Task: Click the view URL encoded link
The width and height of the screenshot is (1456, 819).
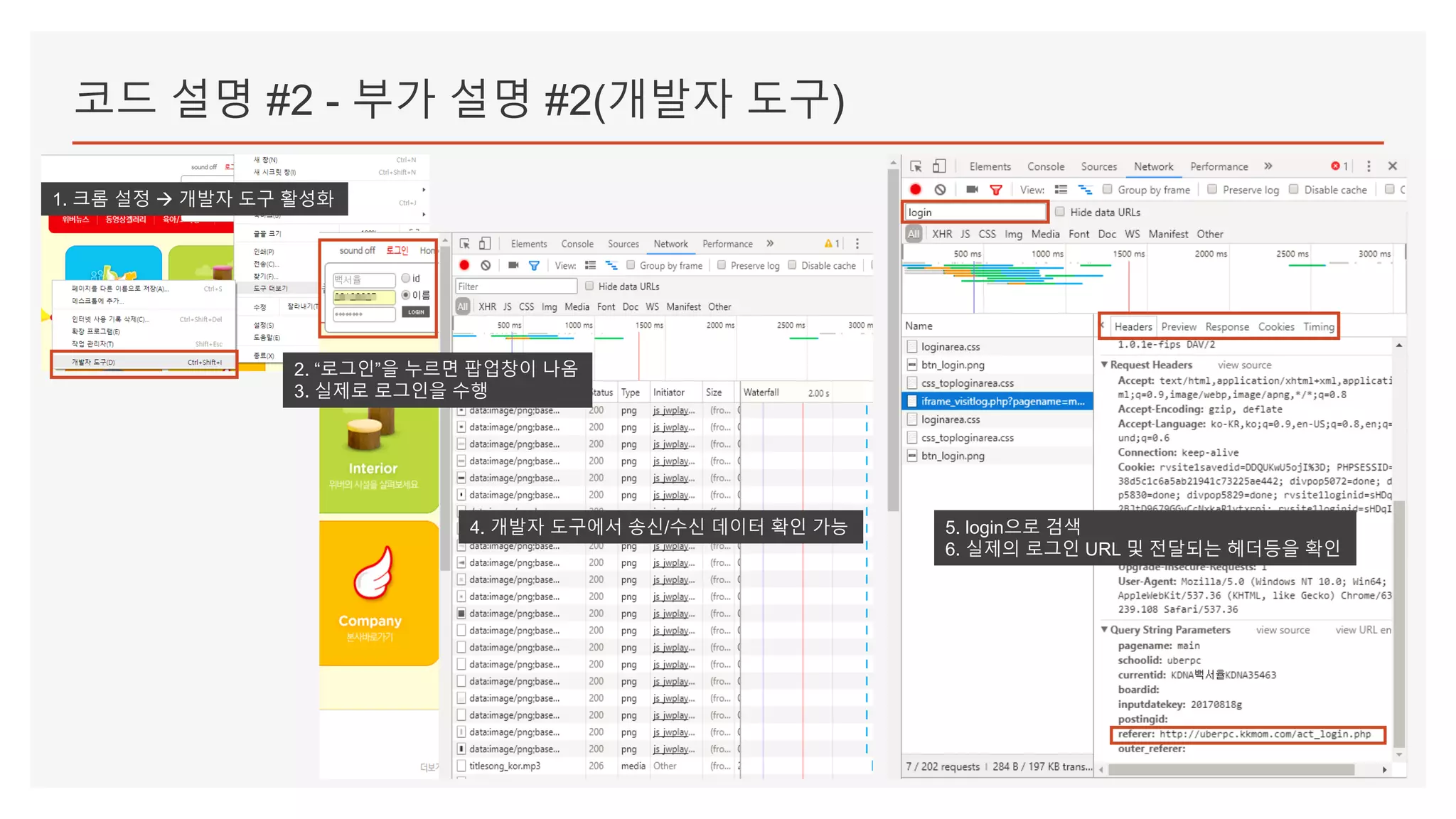Action: [1362, 630]
